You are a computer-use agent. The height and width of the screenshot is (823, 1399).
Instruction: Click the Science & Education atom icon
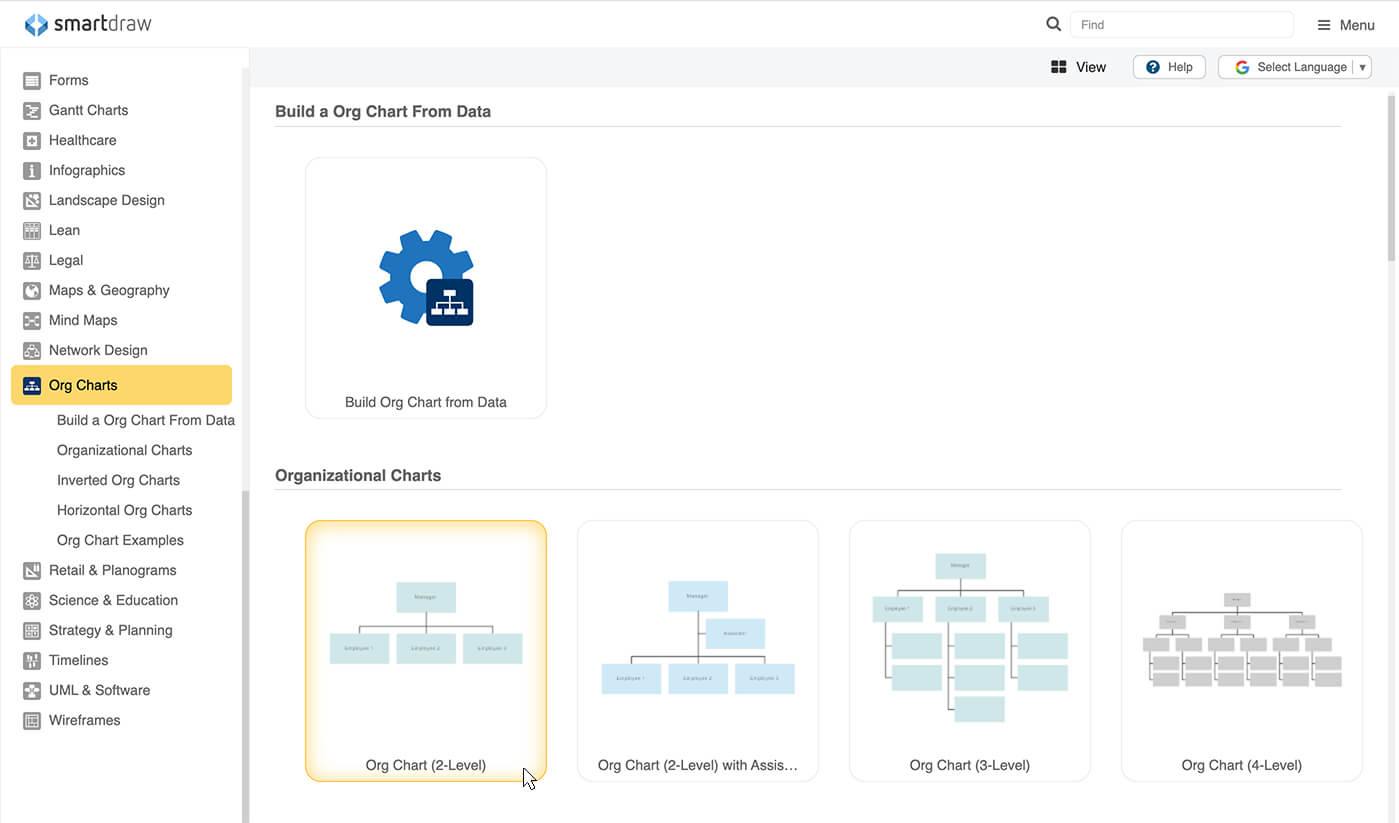coord(32,600)
